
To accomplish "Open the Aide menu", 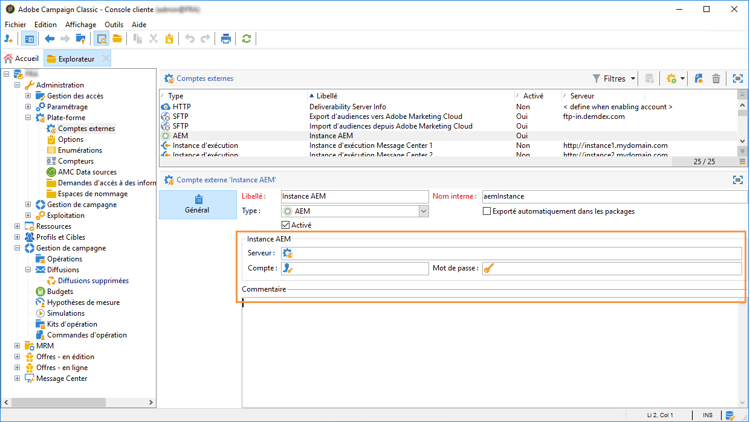I will tap(139, 24).
